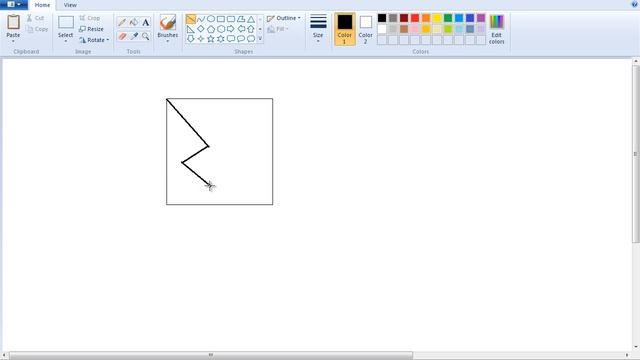This screenshot has width=640, height=360.
Task: Open the line Size dropdown
Action: click(x=318, y=29)
